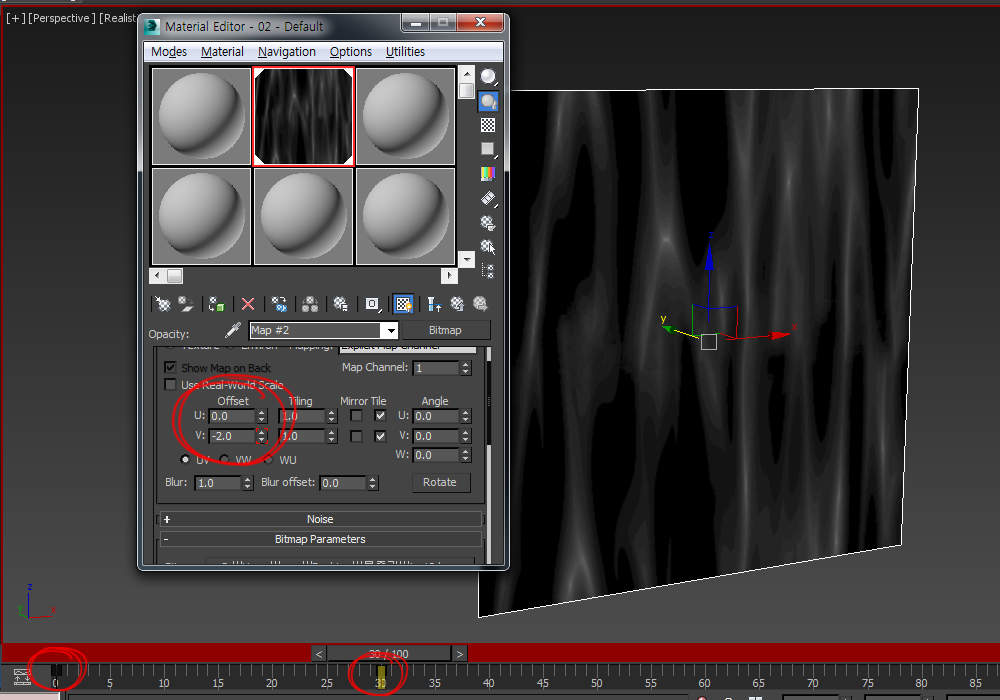1000x700 pixels.
Task: Toggle Show Map on Back checkbox
Action: (x=170, y=367)
